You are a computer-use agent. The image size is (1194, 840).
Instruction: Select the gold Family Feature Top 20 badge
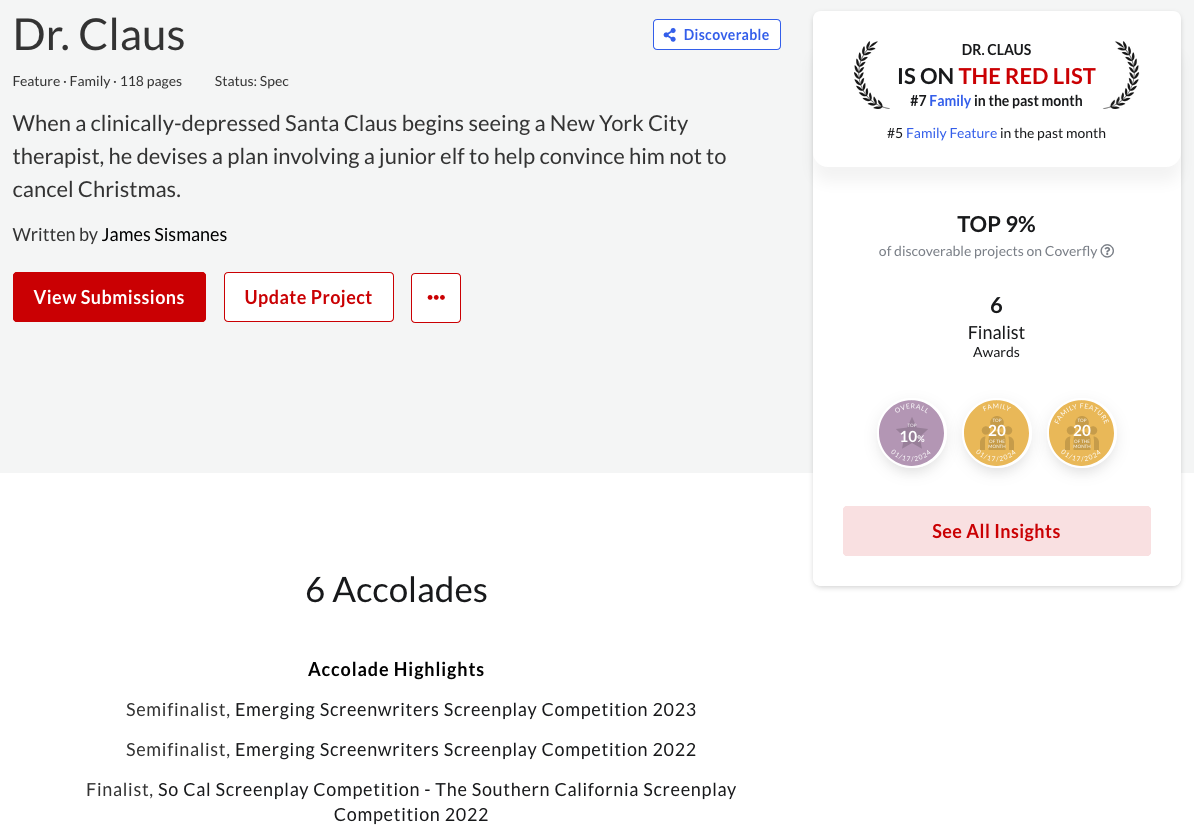pos(1081,434)
